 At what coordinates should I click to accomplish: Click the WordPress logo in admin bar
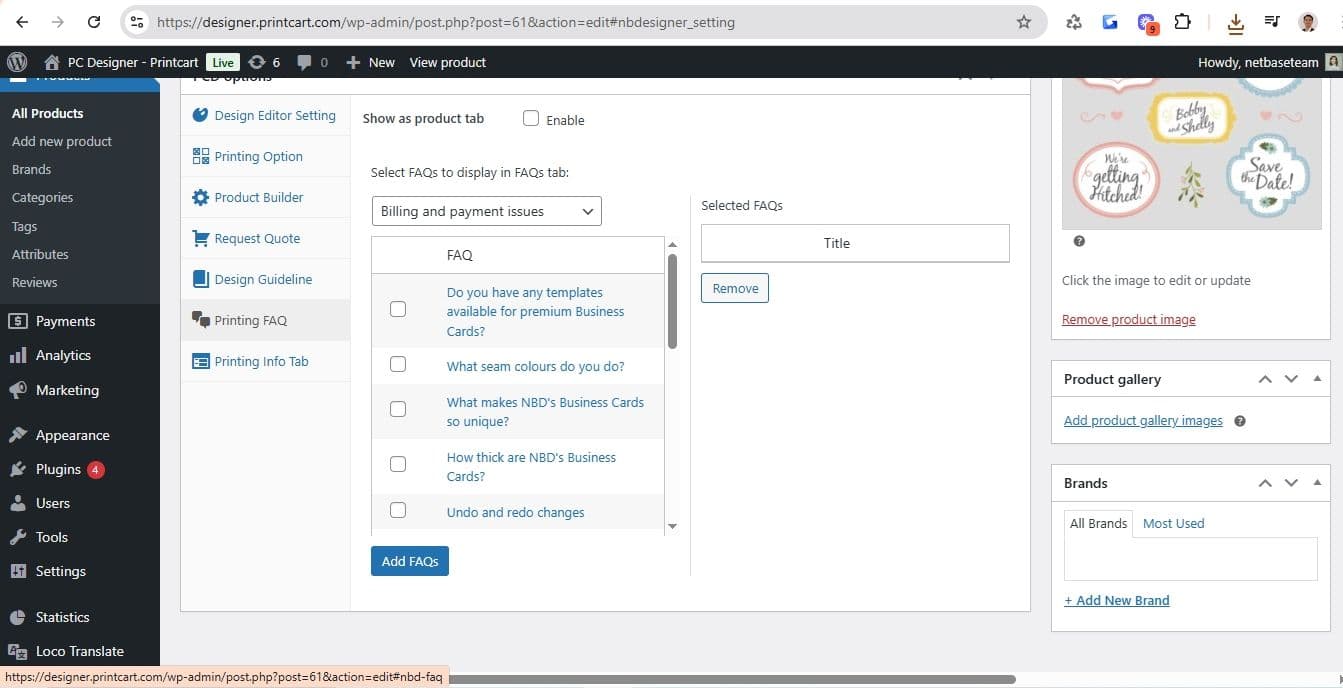tap(16, 62)
